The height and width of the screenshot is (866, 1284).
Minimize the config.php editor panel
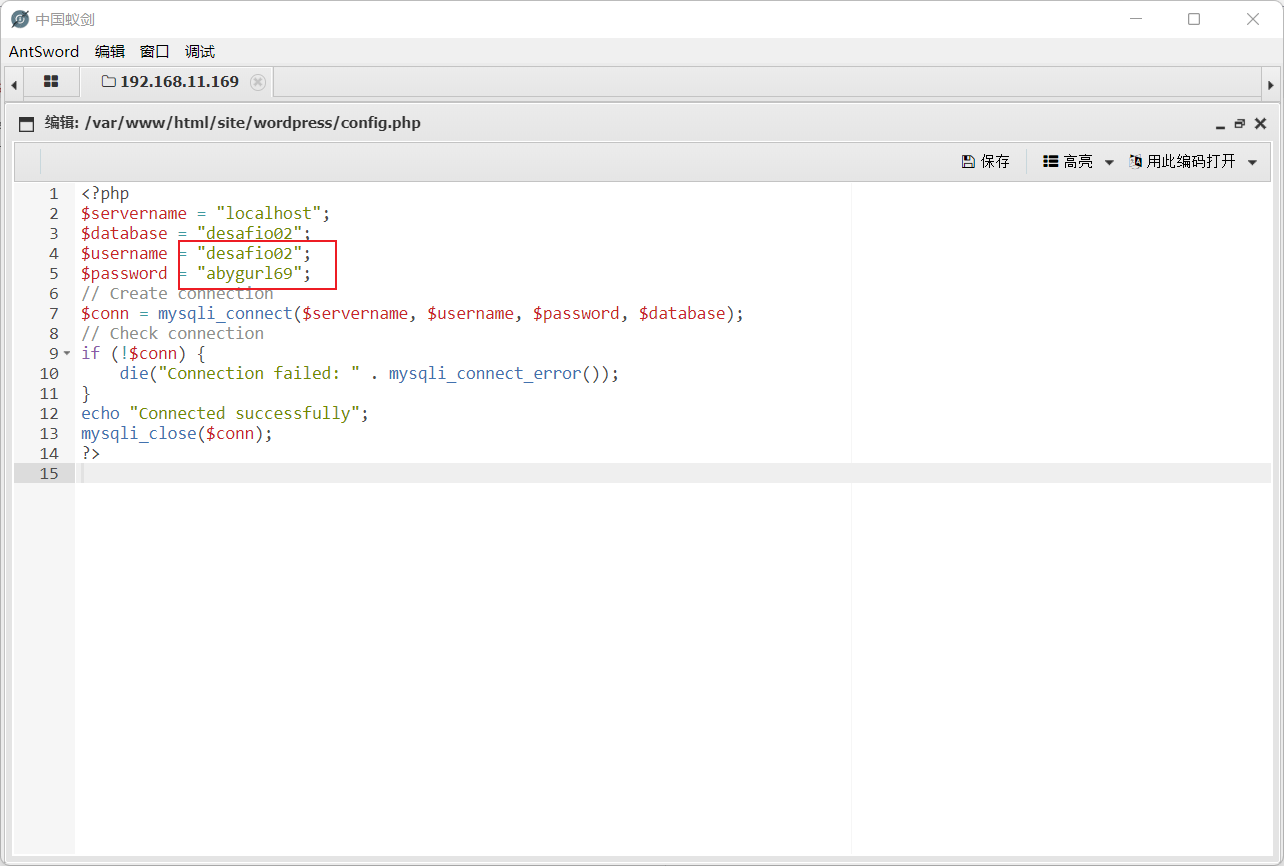(x=1220, y=125)
